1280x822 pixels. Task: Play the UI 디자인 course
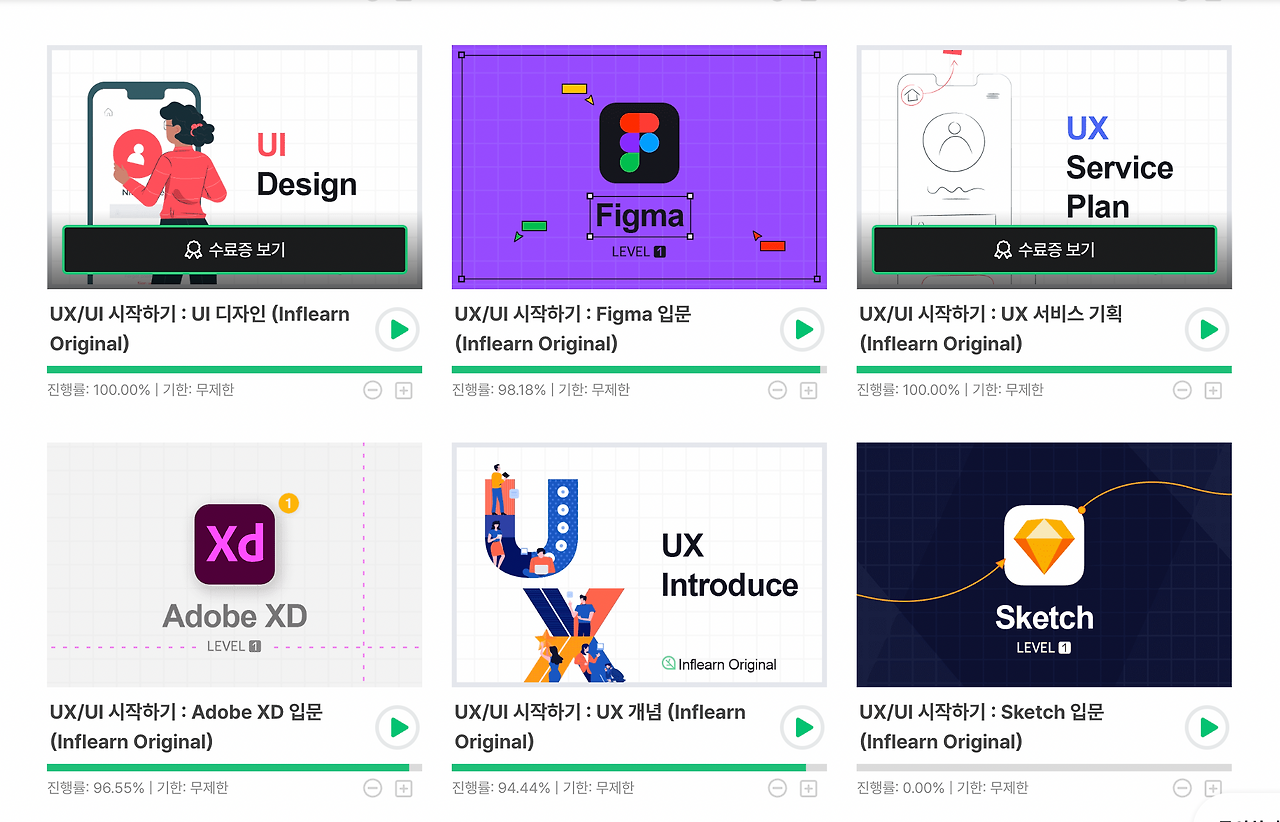coord(398,329)
